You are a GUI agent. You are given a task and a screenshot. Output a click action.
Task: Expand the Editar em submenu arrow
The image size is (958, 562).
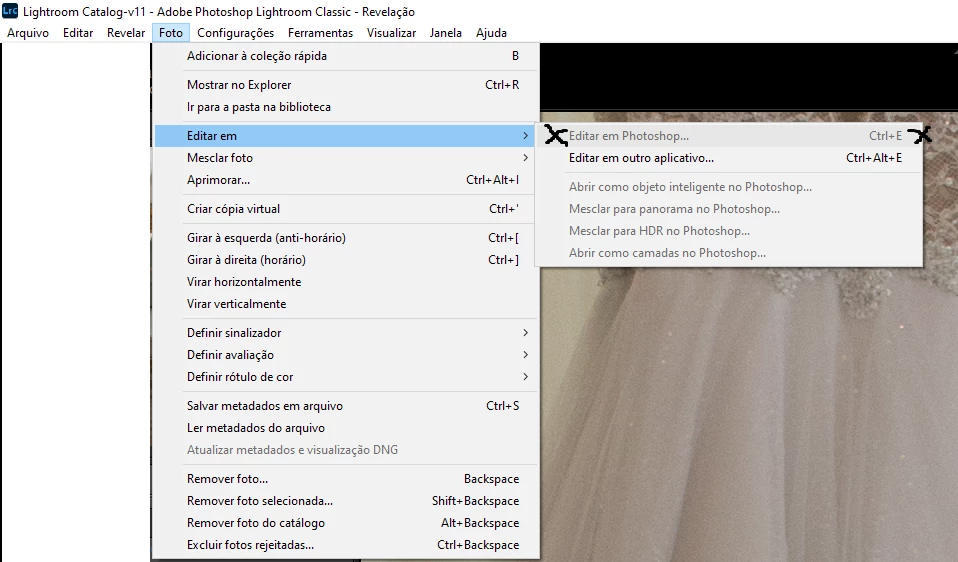pos(525,136)
